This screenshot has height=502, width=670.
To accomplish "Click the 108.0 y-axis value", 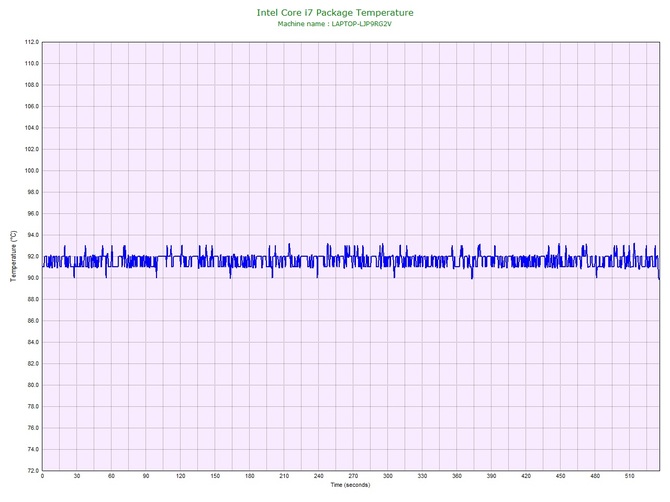I will pyautogui.click(x=32, y=85).
